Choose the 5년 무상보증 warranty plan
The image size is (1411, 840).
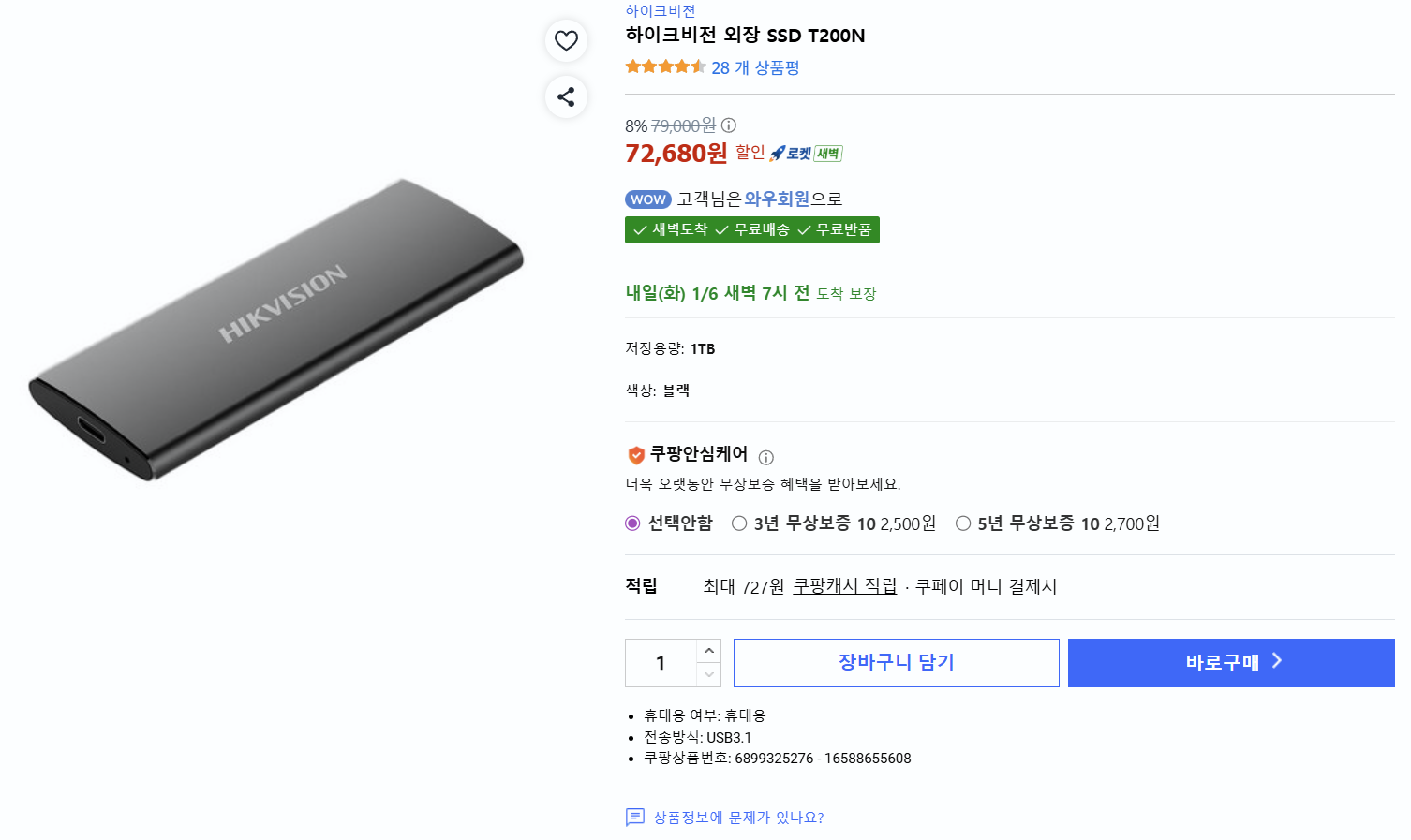click(963, 523)
